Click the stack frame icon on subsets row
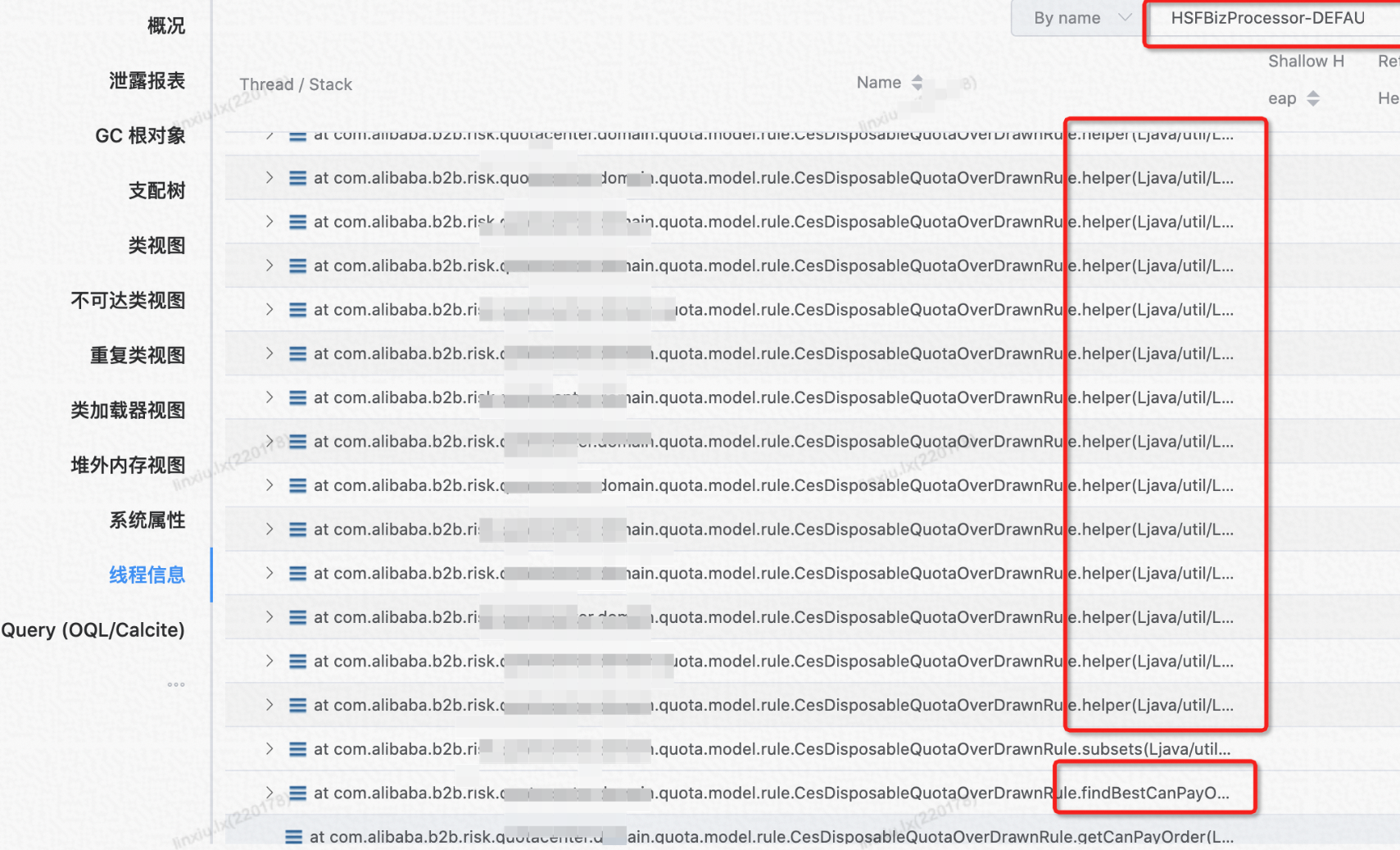 [297, 749]
